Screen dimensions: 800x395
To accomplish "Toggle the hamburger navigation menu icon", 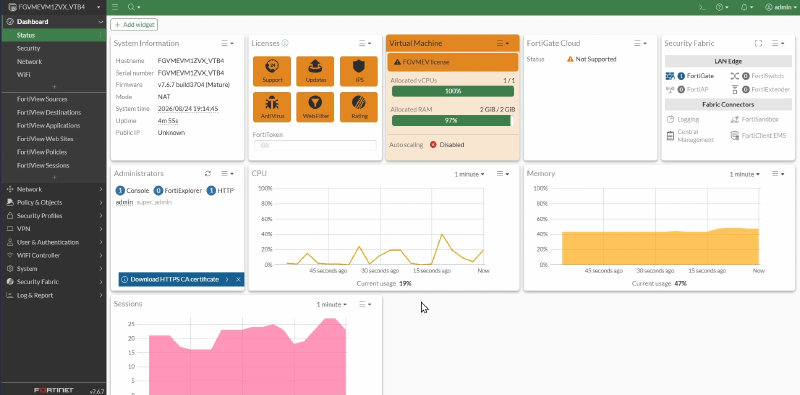I will pyautogui.click(x=115, y=7).
